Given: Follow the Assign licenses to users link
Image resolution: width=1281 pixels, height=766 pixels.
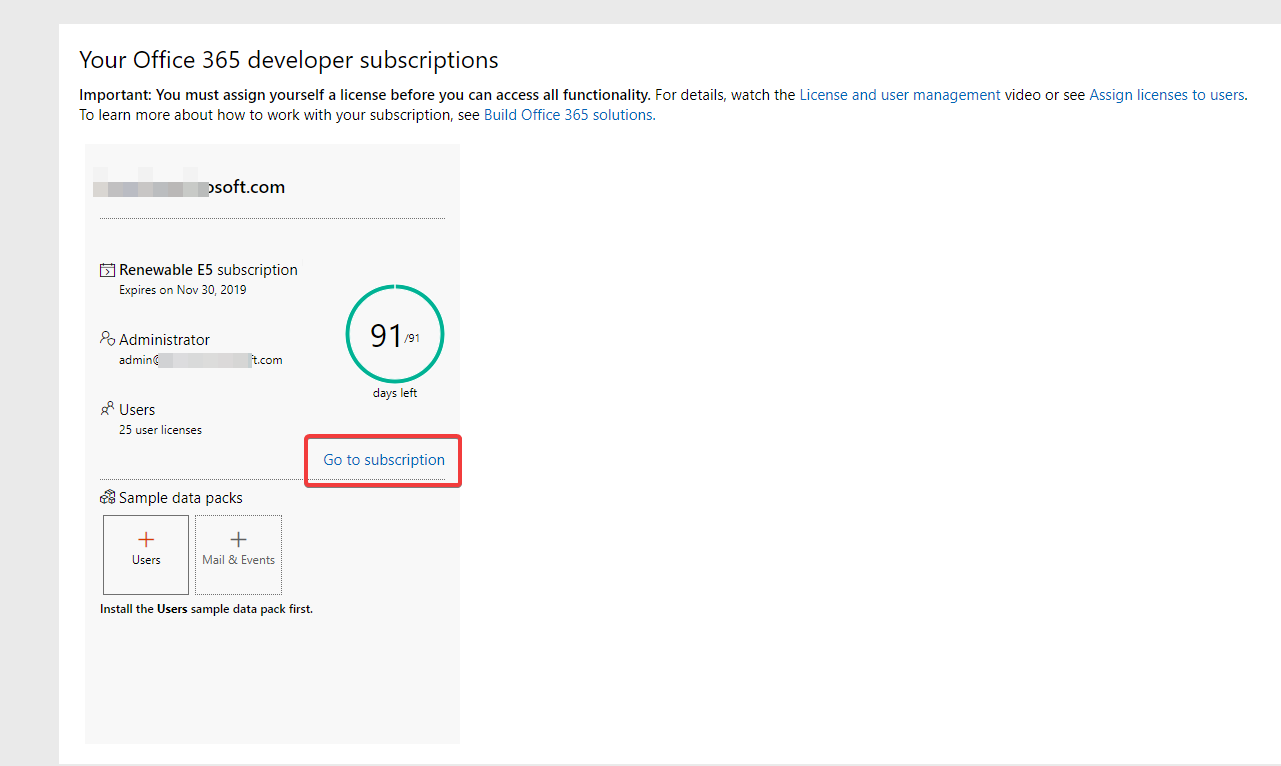Looking at the screenshot, I should [1166, 95].
